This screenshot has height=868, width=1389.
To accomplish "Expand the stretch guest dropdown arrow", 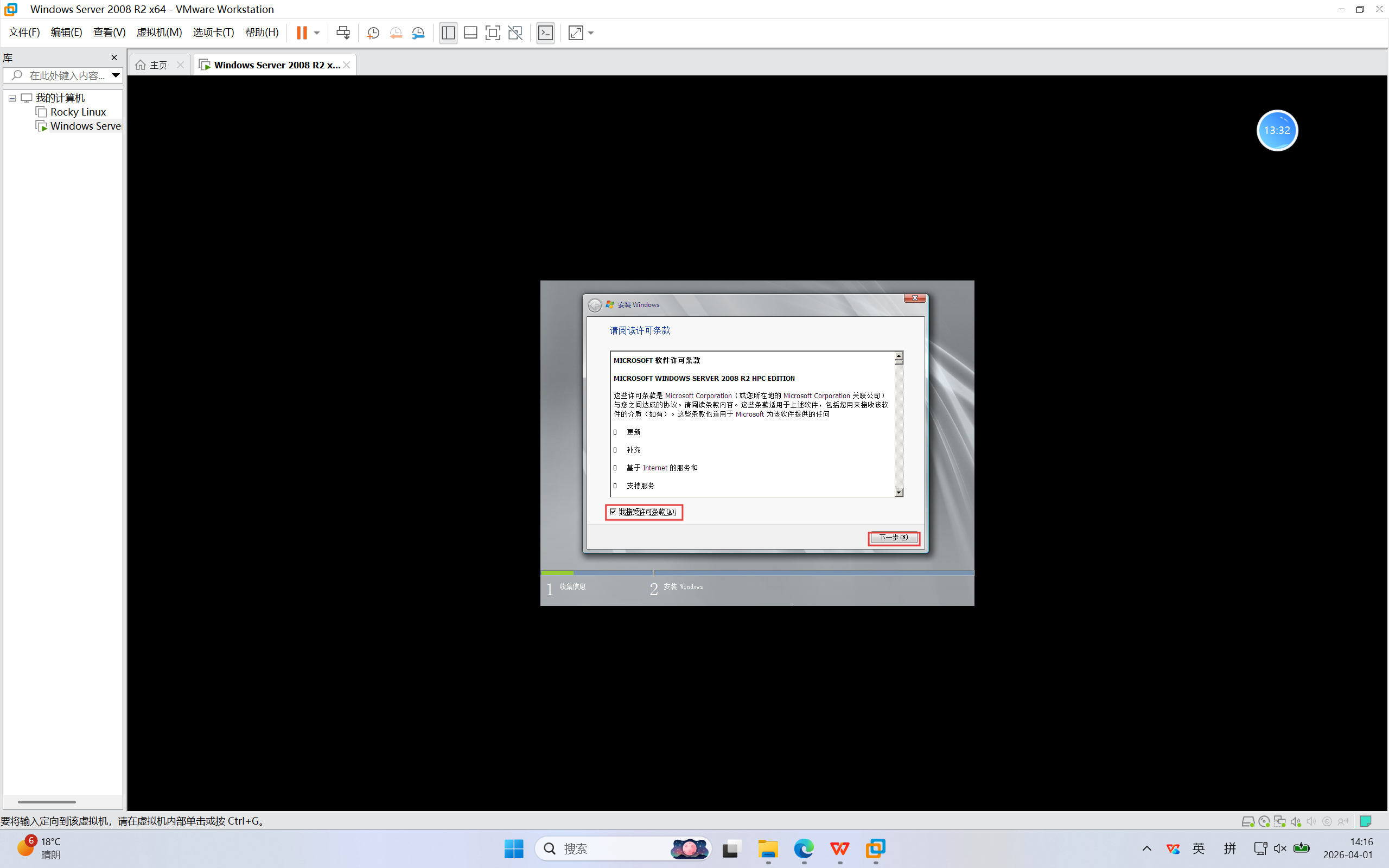I will pos(591,33).
